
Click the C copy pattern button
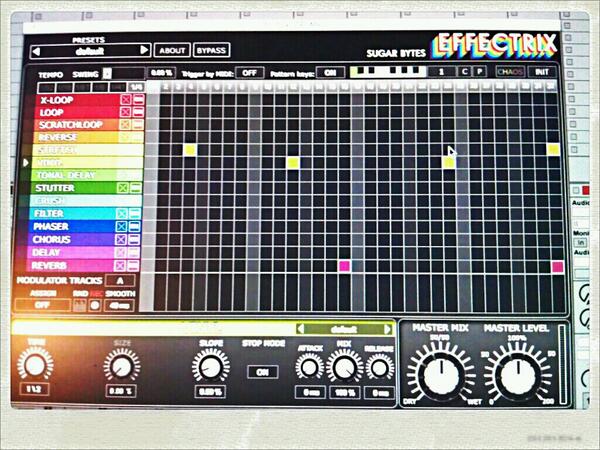tap(465, 72)
